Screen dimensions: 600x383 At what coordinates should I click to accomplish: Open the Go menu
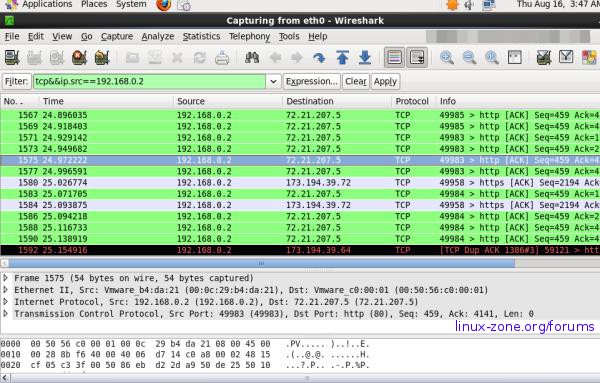click(x=86, y=36)
